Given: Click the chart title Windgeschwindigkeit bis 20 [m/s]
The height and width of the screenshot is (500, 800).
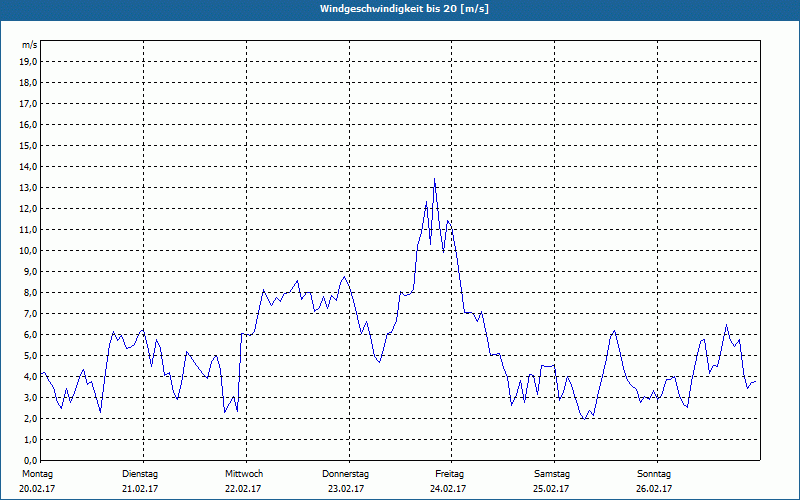Looking at the screenshot, I should tap(404, 9).
